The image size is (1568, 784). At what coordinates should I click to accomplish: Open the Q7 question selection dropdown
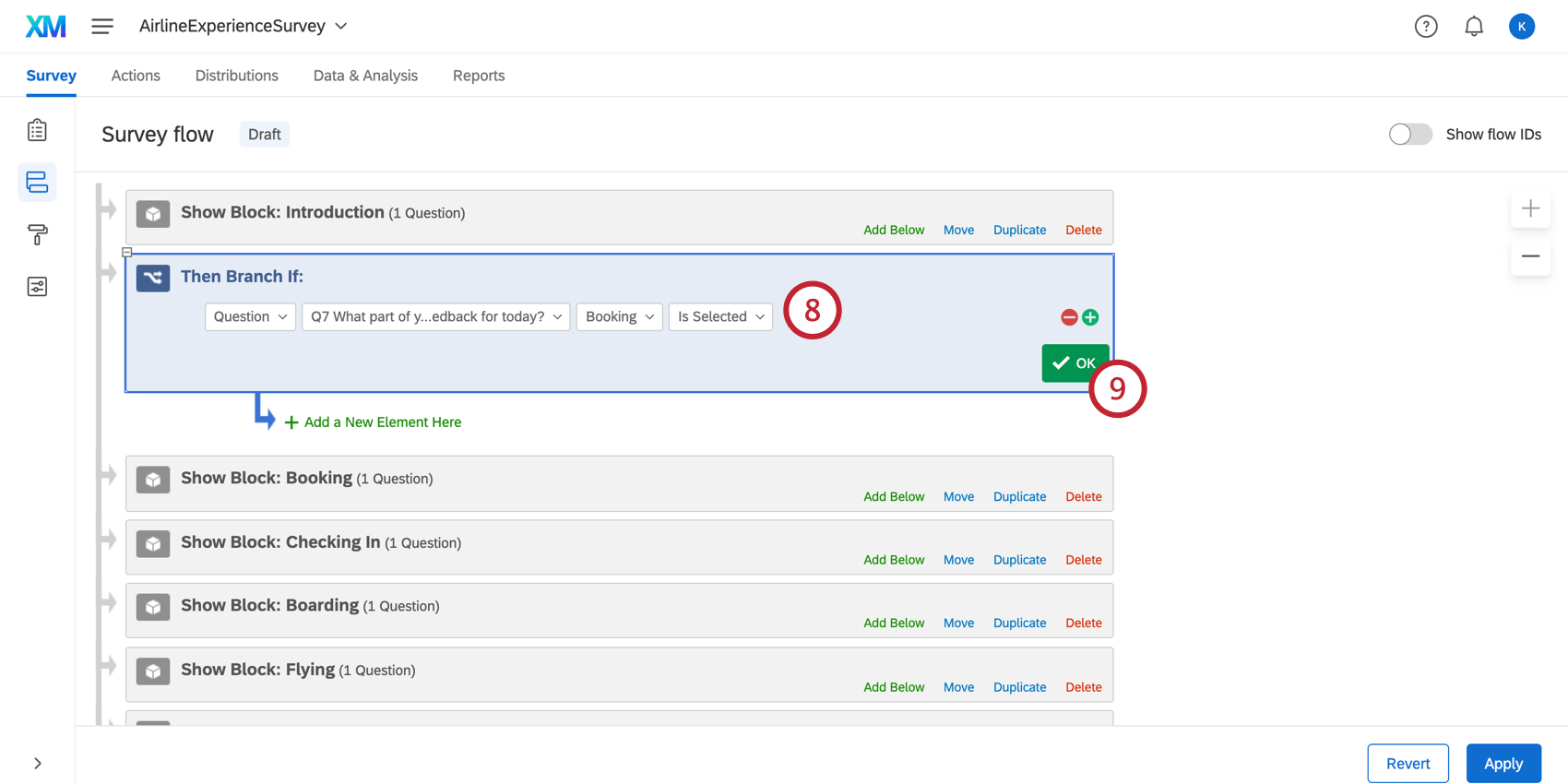pos(436,316)
